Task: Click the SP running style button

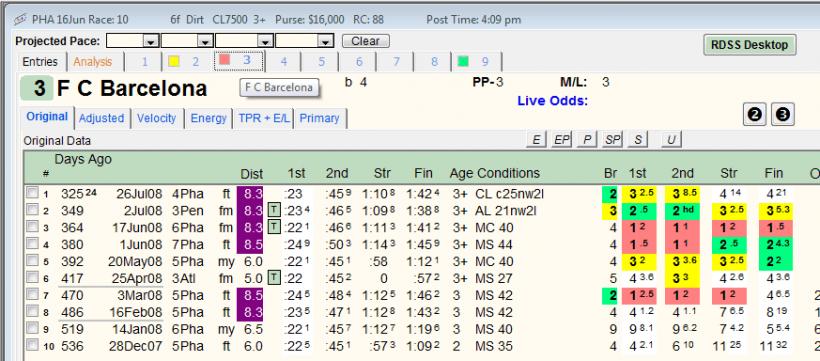Action: click(x=612, y=140)
